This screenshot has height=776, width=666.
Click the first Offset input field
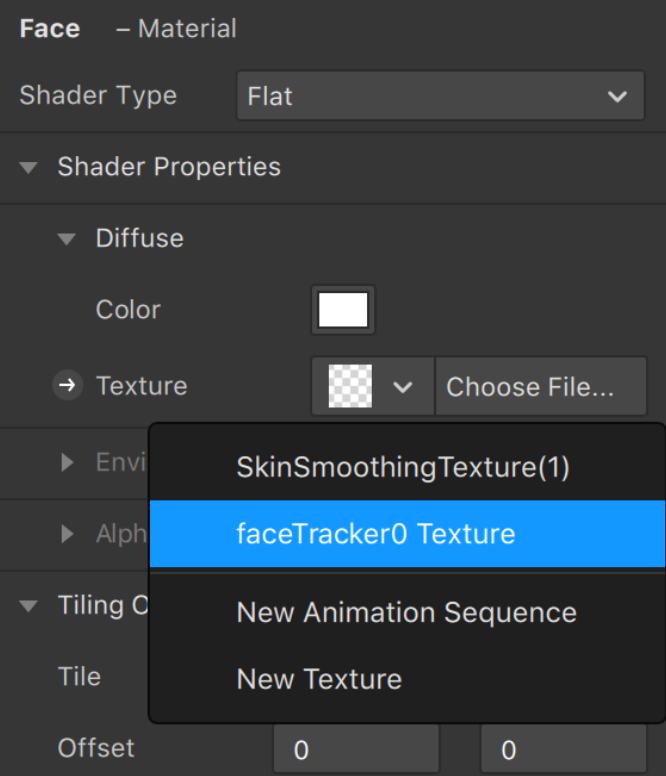[356, 749]
